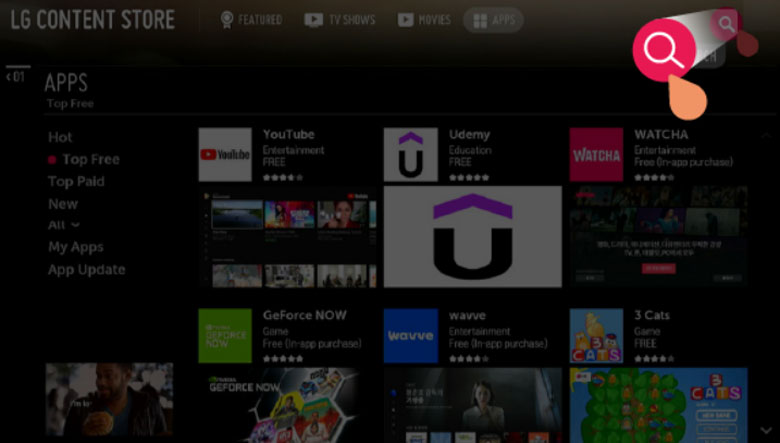Open the Top Paid list
780x443 pixels.
pos(76,181)
